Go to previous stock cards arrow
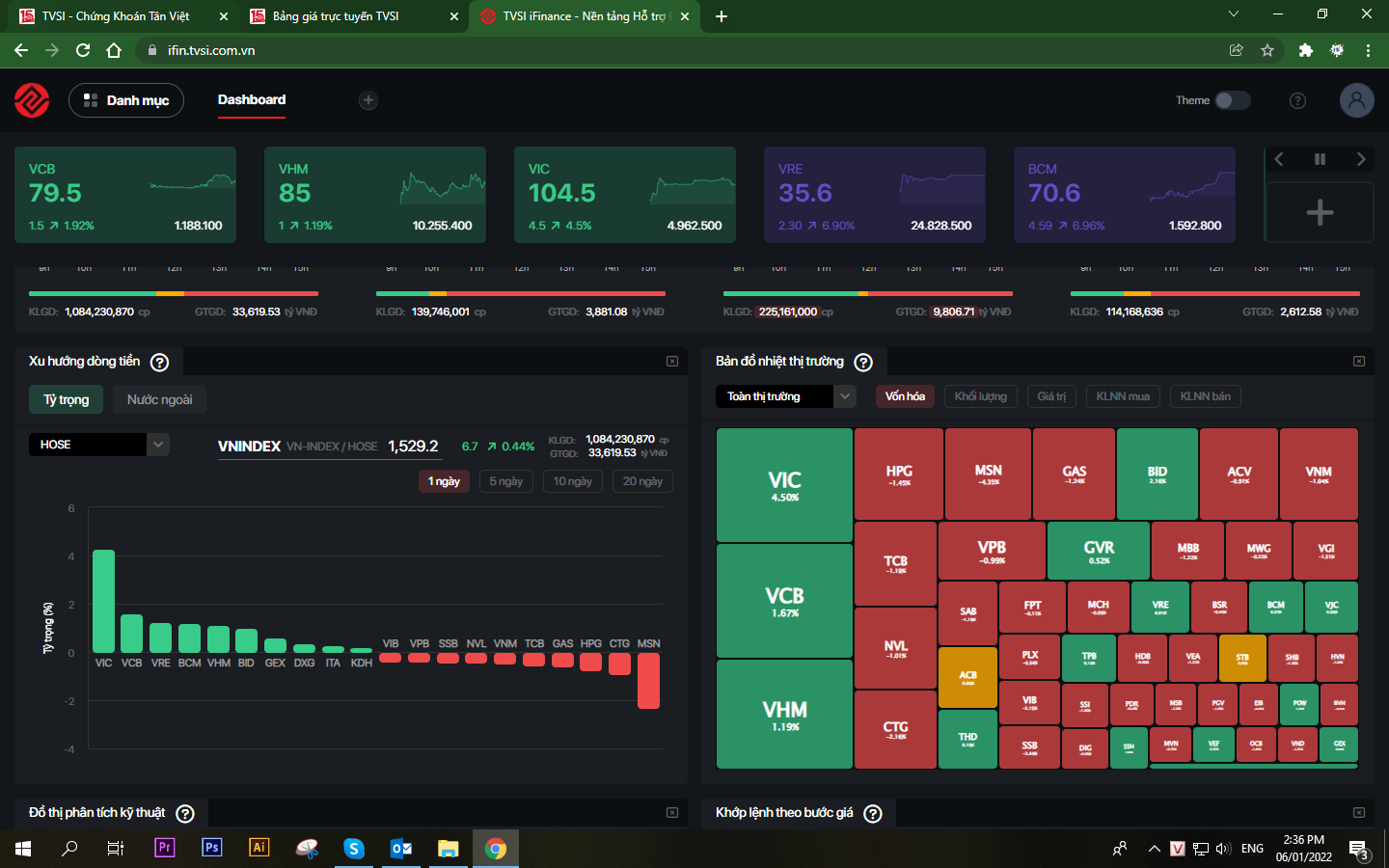This screenshot has height=868, width=1389. [1279, 159]
